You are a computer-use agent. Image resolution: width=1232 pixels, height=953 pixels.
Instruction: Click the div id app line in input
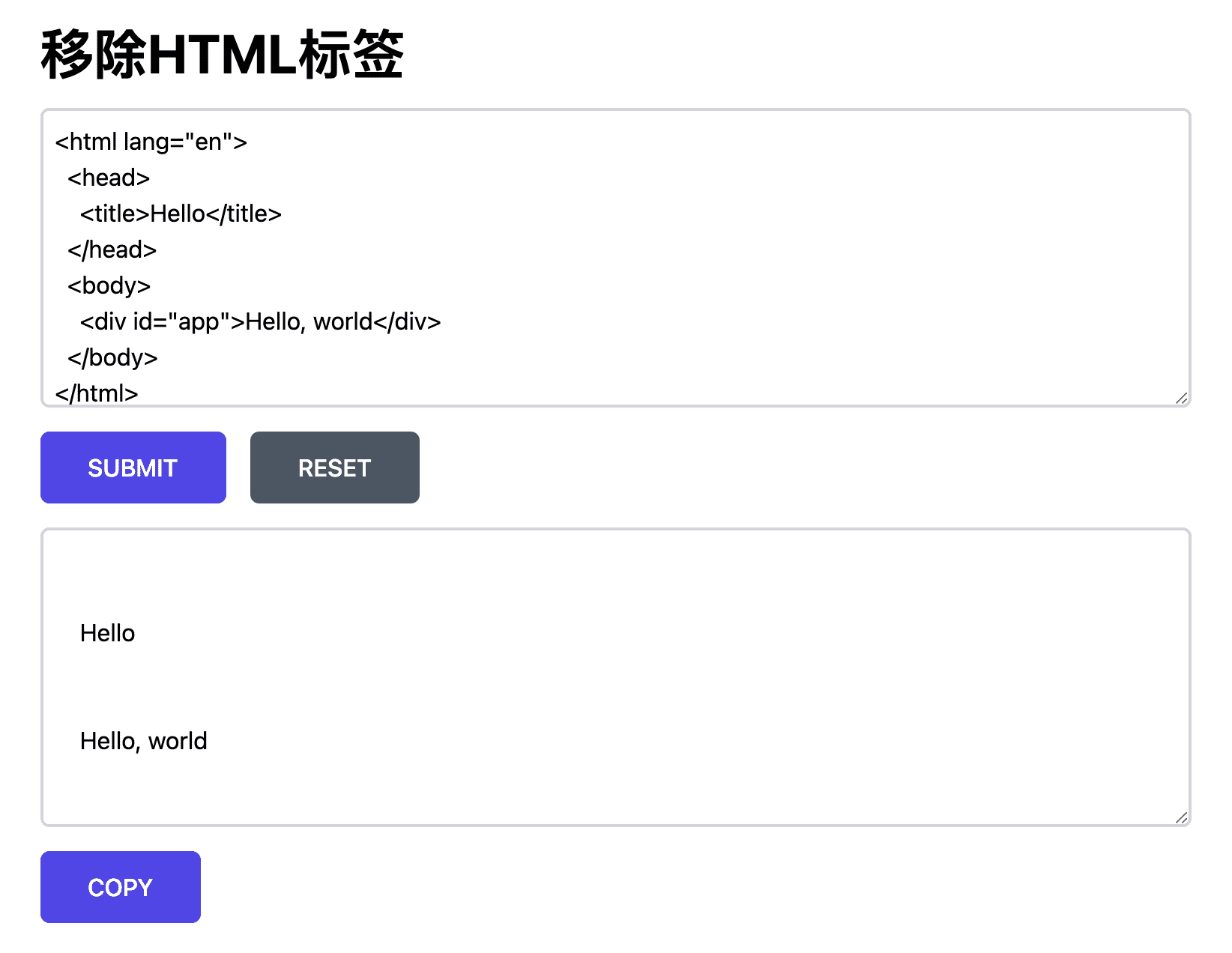[x=259, y=321]
